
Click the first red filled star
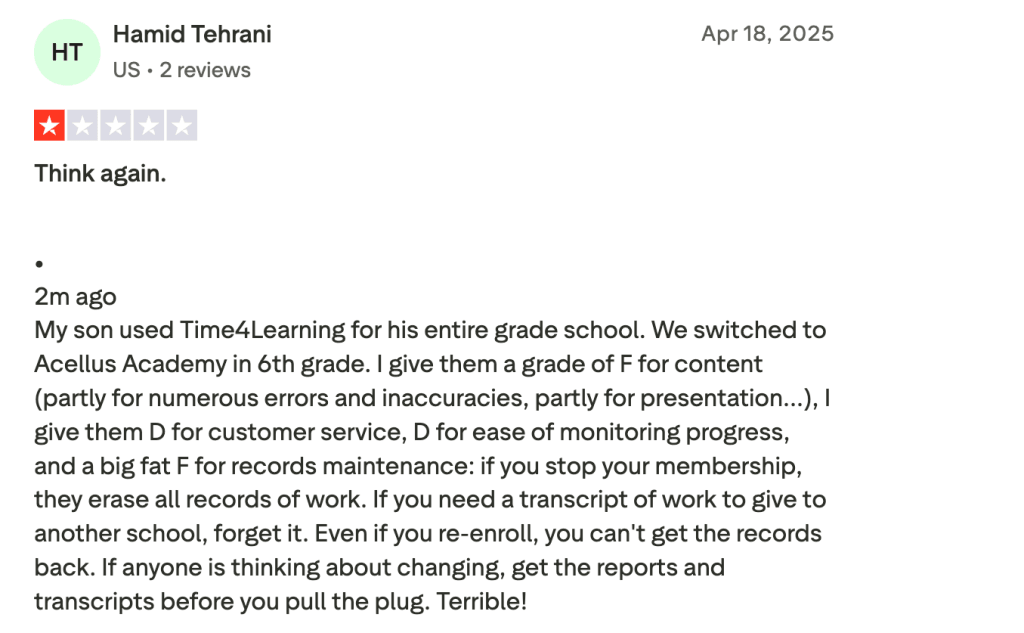49,126
